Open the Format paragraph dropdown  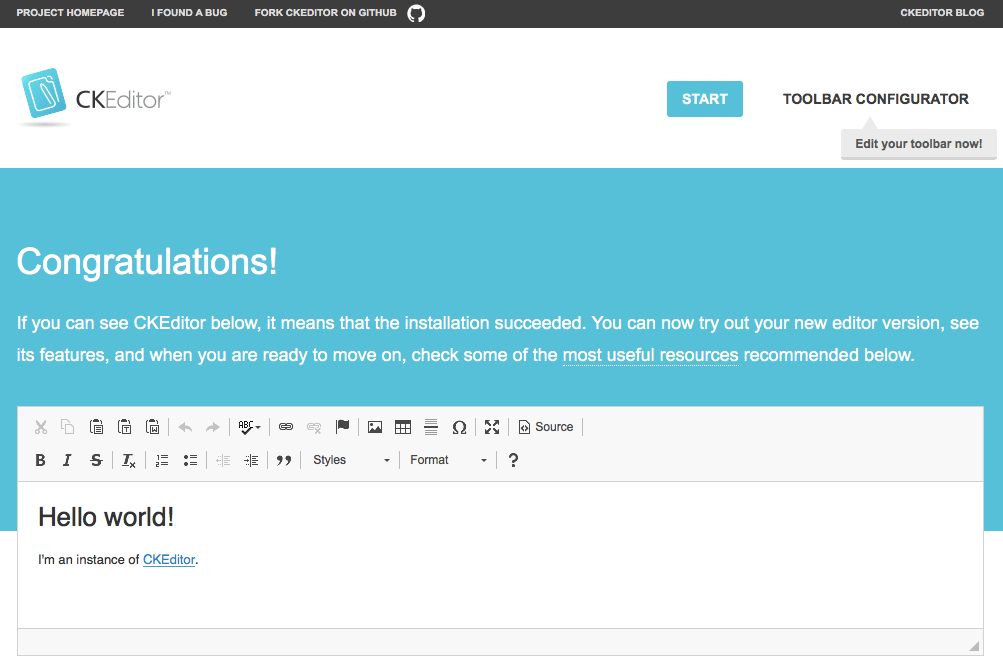tap(445, 459)
